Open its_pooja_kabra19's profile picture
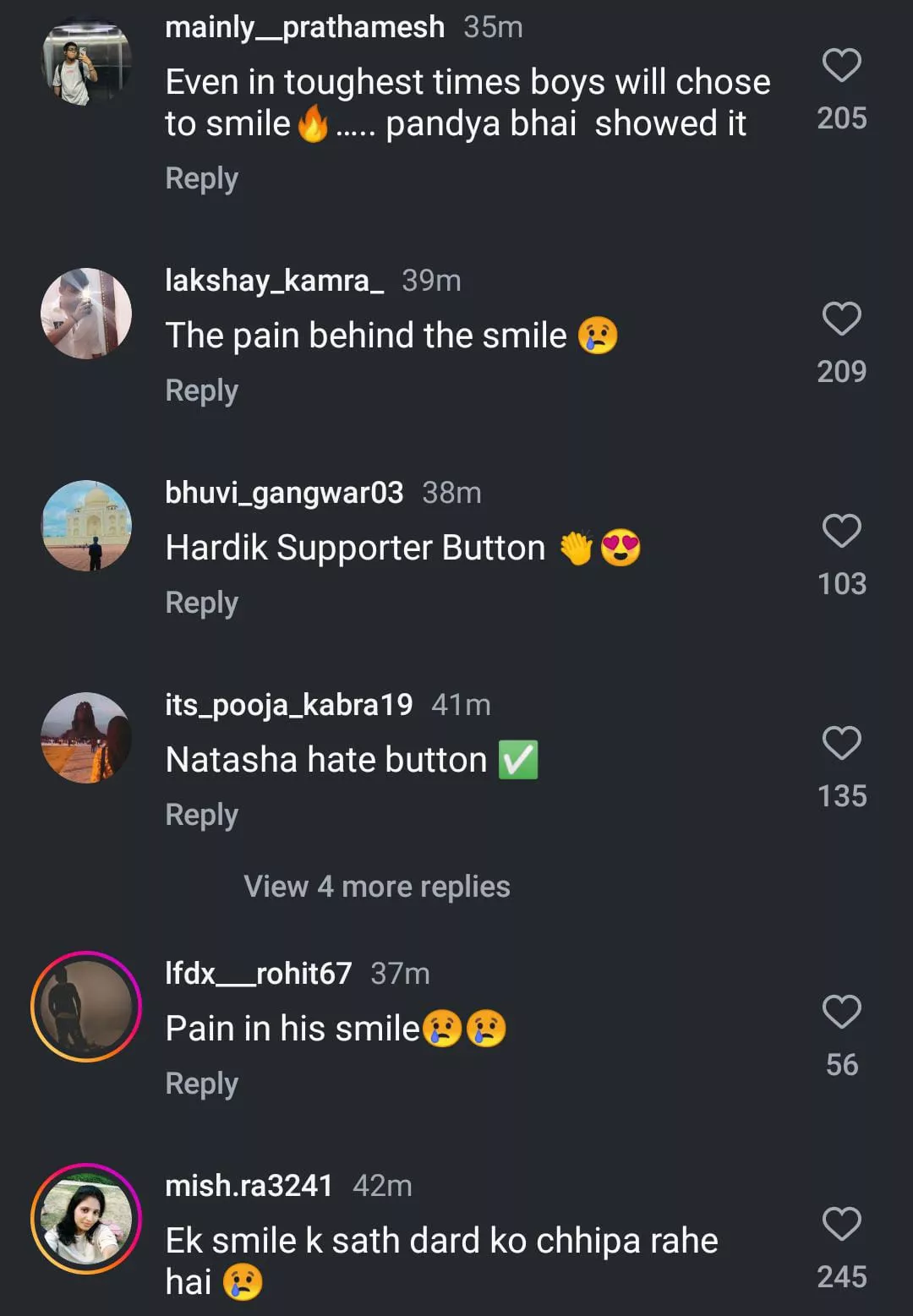913x1316 pixels. click(x=86, y=738)
